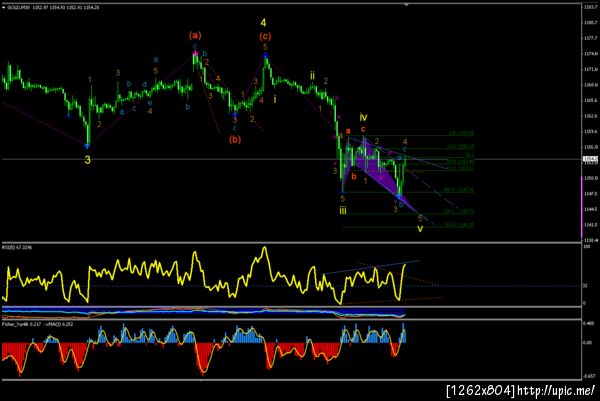
Task: Click orange label a beside wave iv
Action: point(348,131)
